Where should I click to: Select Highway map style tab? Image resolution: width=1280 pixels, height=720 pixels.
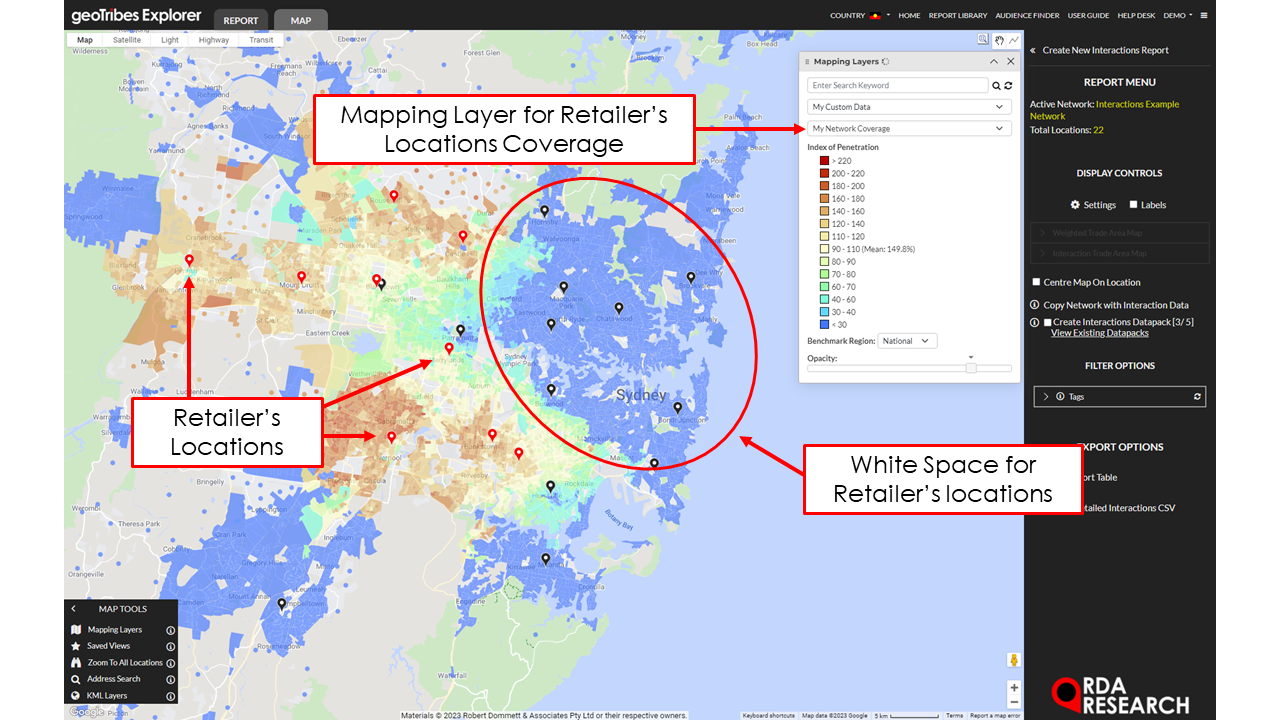click(214, 40)
